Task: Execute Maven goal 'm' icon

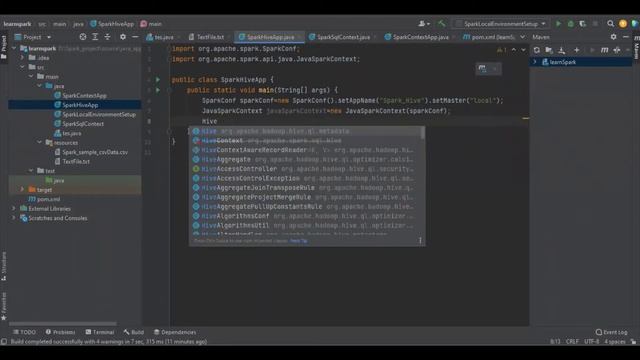Action: coord(604,50)
